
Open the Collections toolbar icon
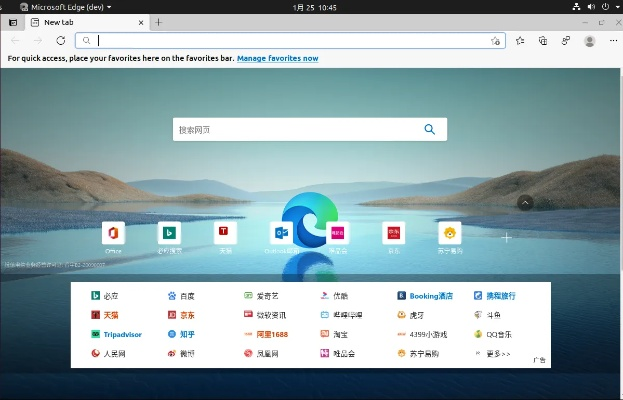(543, 41)
